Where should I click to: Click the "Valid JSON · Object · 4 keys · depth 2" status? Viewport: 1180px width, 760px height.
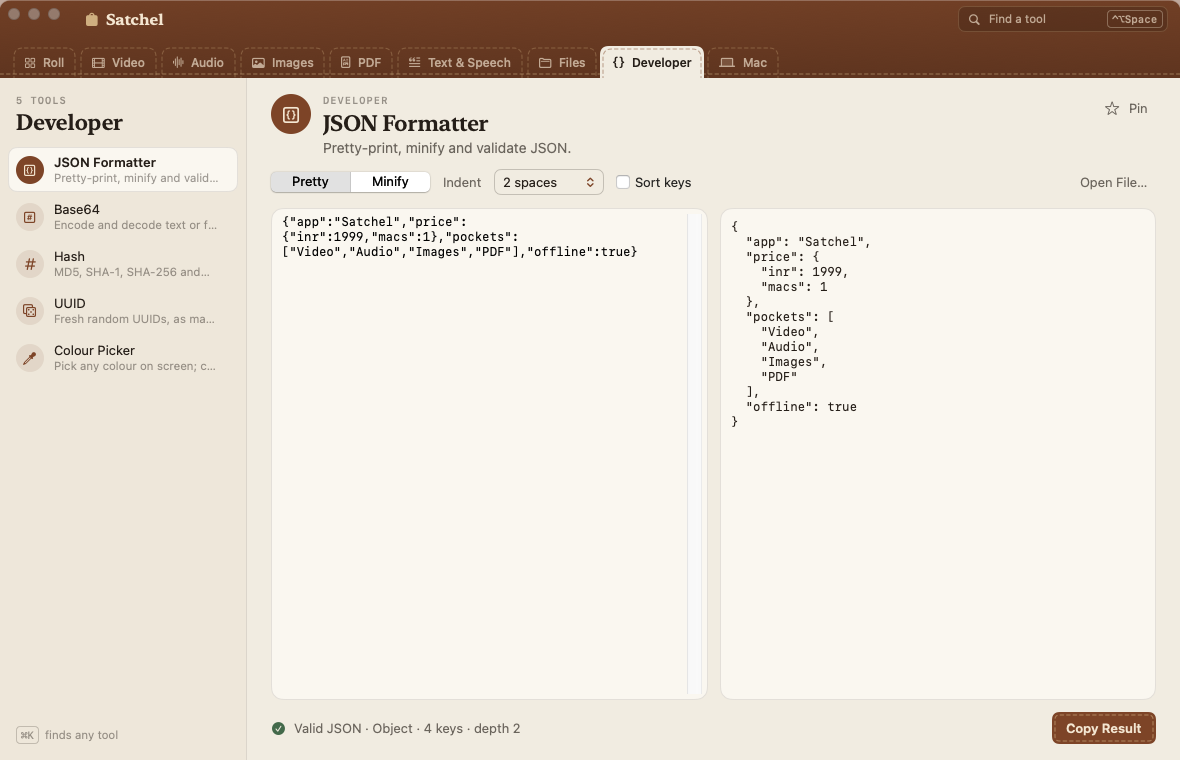407,728
